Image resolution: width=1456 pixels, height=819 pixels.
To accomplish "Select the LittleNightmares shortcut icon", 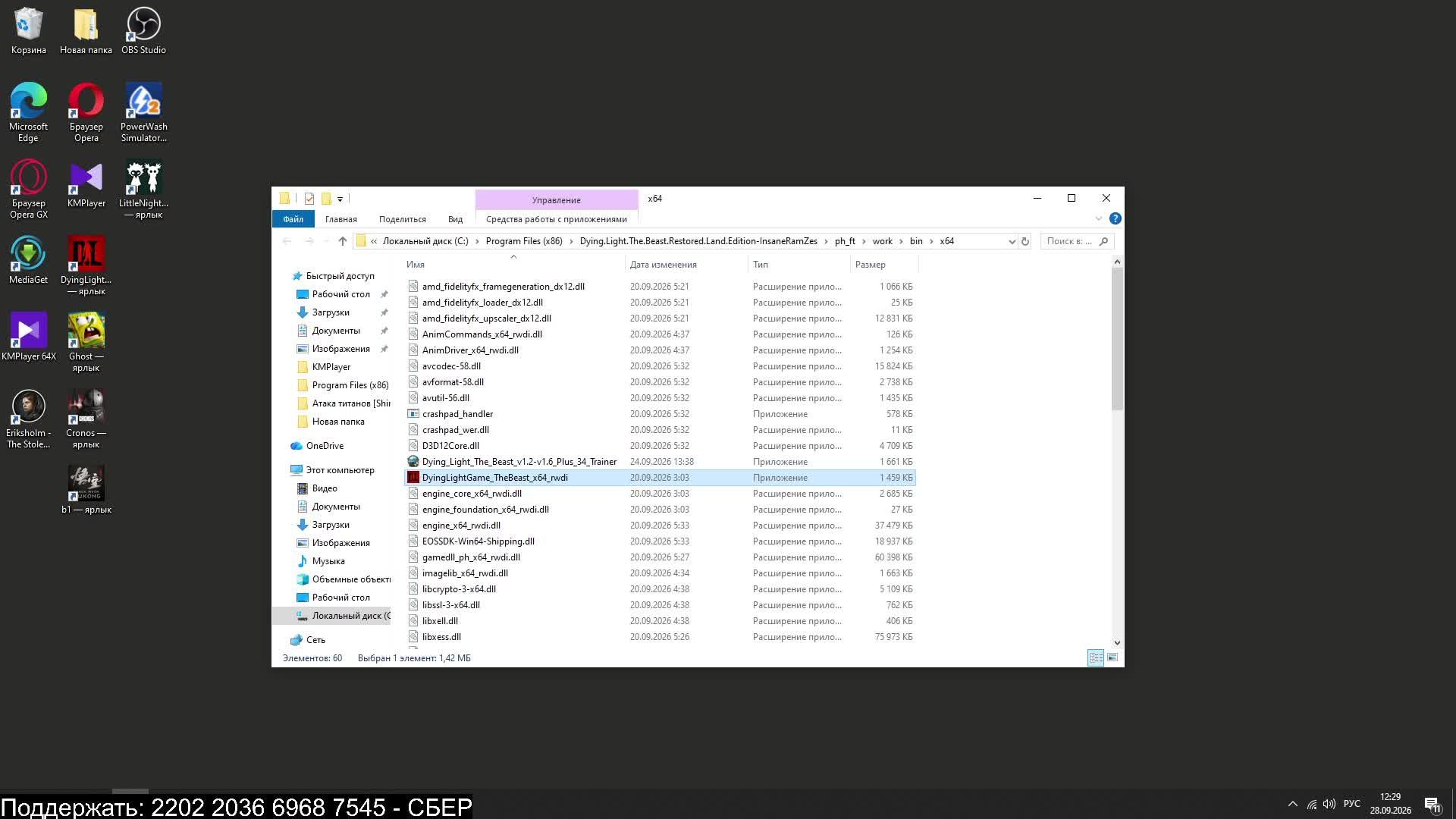I will (143, 189).
